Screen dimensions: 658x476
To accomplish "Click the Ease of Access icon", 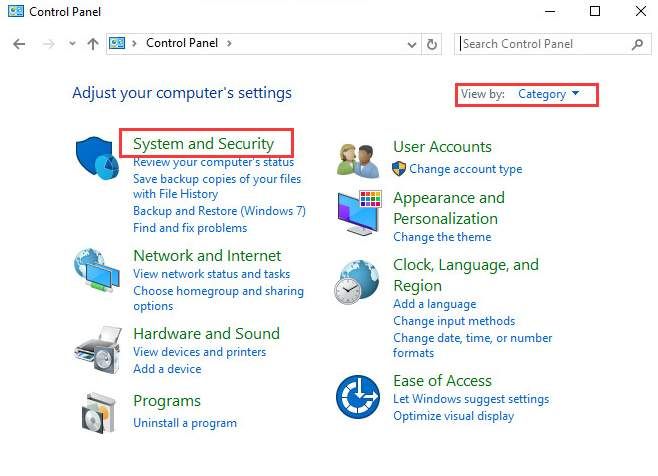I will tap(358, 397).
